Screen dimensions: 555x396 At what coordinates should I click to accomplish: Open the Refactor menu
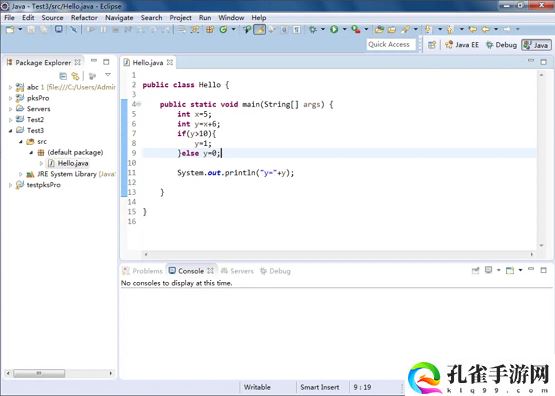84,18
